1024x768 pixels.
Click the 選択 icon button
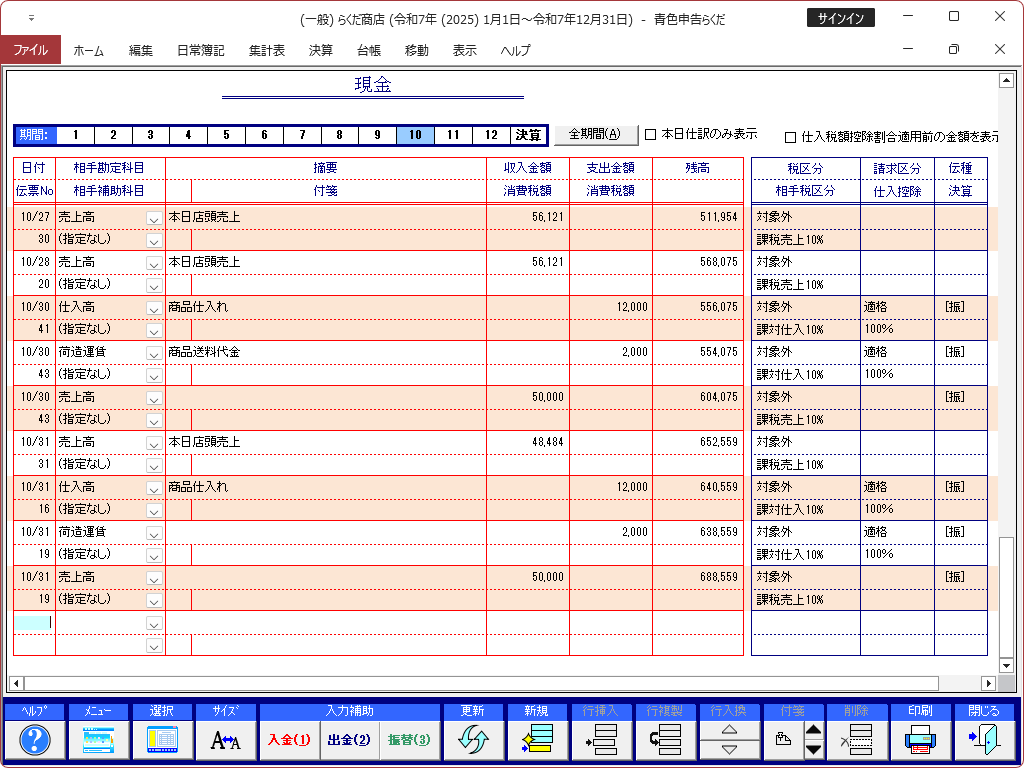point(161,740)
